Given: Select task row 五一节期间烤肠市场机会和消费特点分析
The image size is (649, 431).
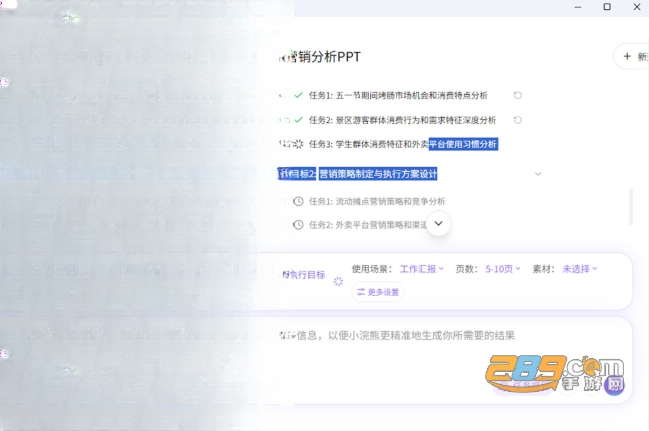Looking at the screenshot, I should 398,95.
